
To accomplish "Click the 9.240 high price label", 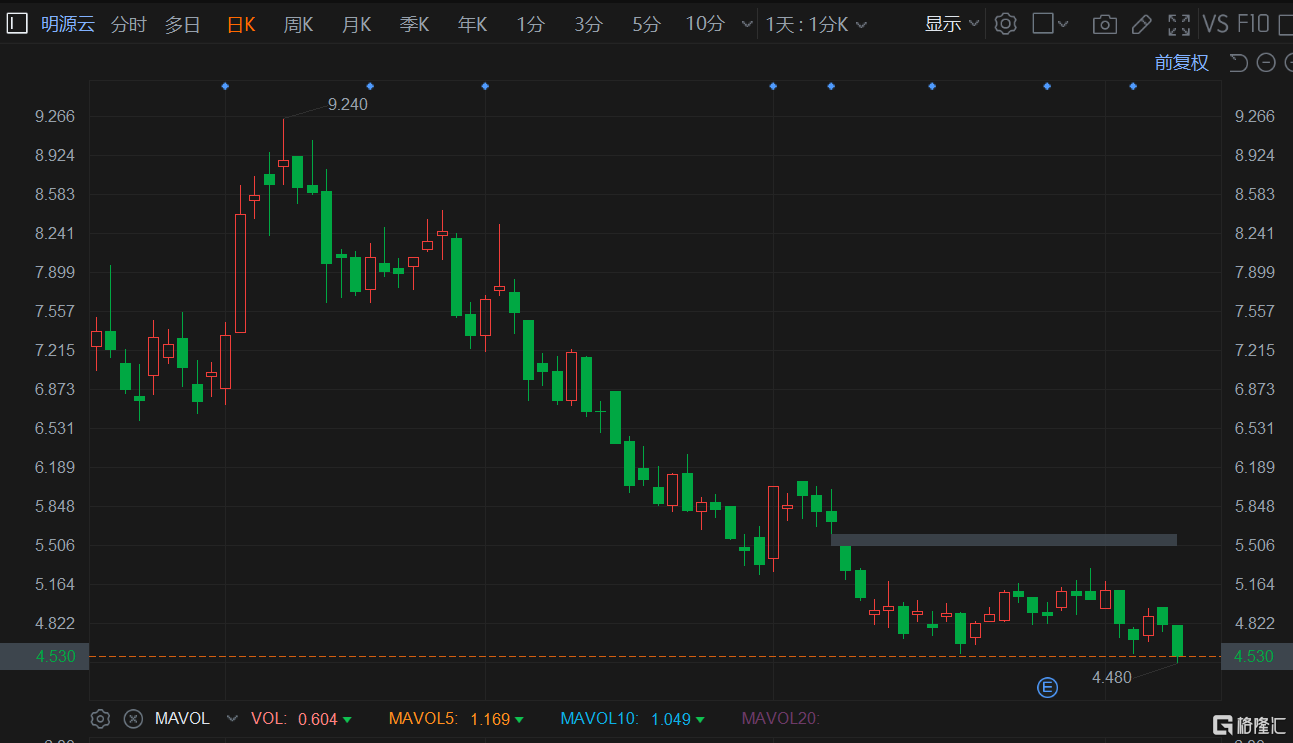I will [x=348, y=104].
